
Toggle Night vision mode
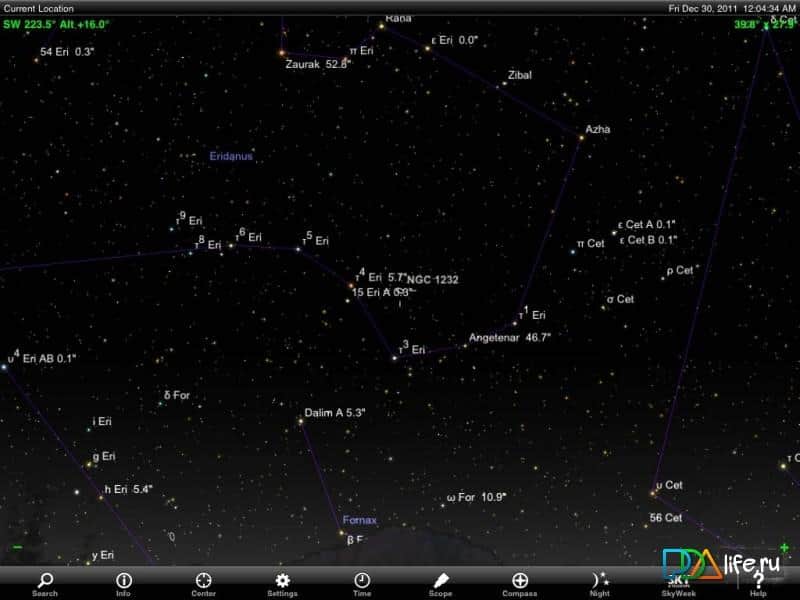[x=599, y=583]
